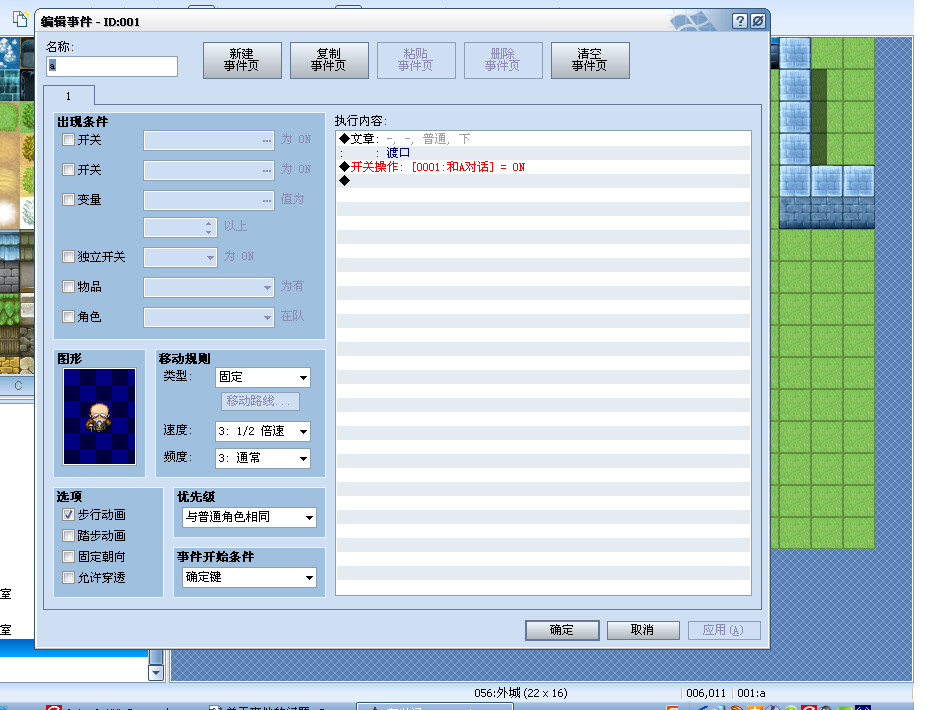
Task: Uncheck the 步行动画 option
Action: [69, 514]
